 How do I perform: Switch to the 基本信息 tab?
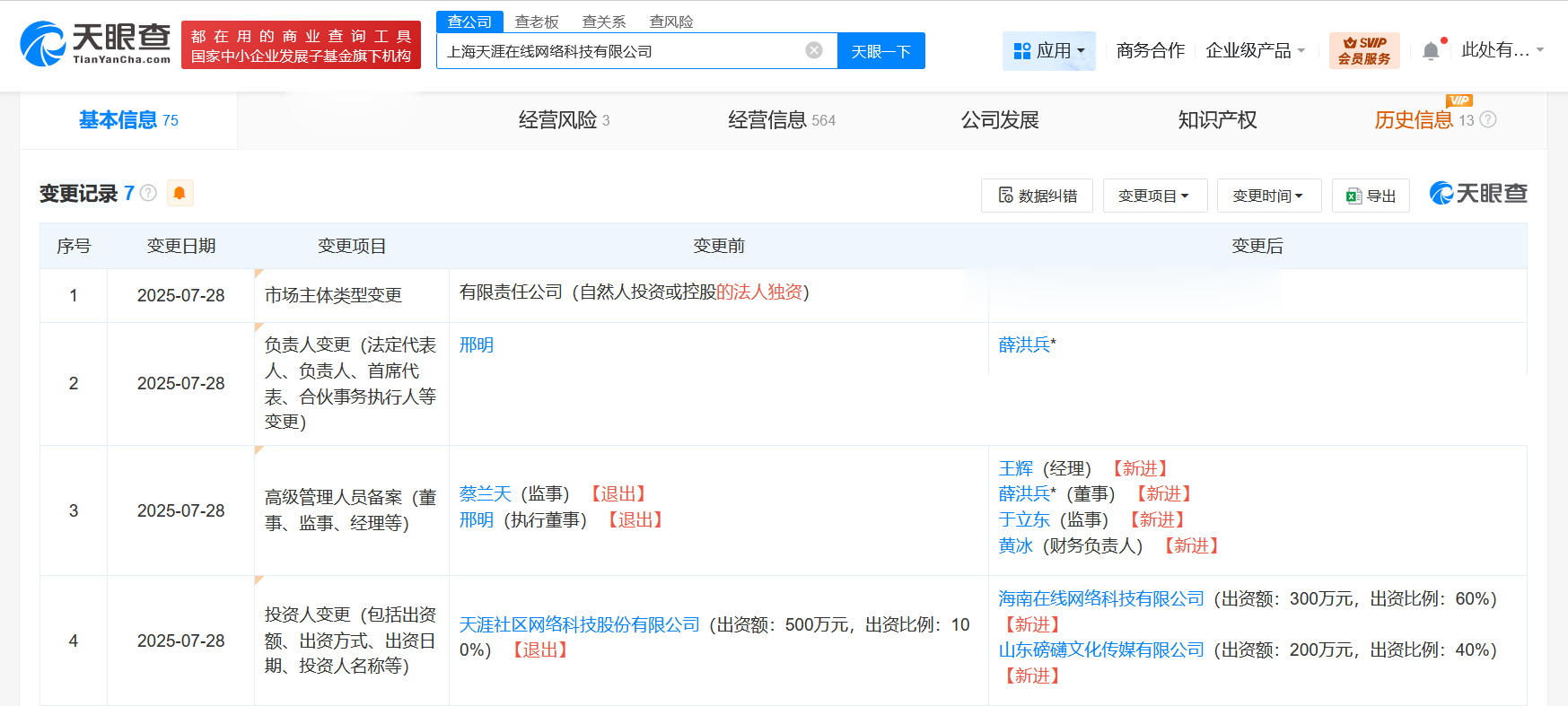click(128, 120)
